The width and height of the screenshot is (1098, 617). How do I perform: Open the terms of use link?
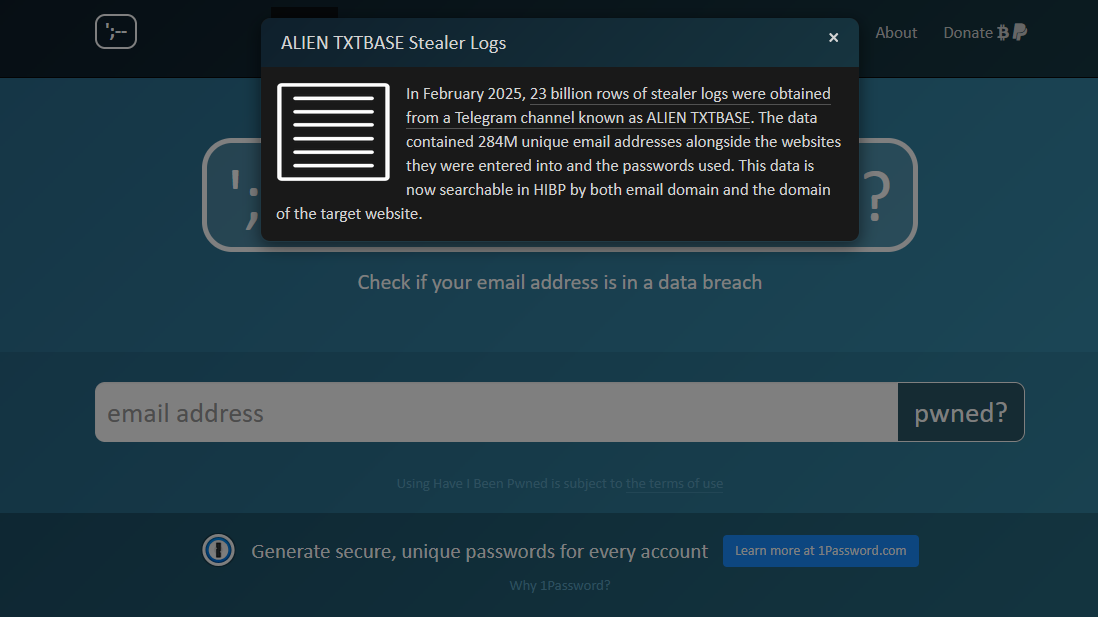tap(674, 484)
